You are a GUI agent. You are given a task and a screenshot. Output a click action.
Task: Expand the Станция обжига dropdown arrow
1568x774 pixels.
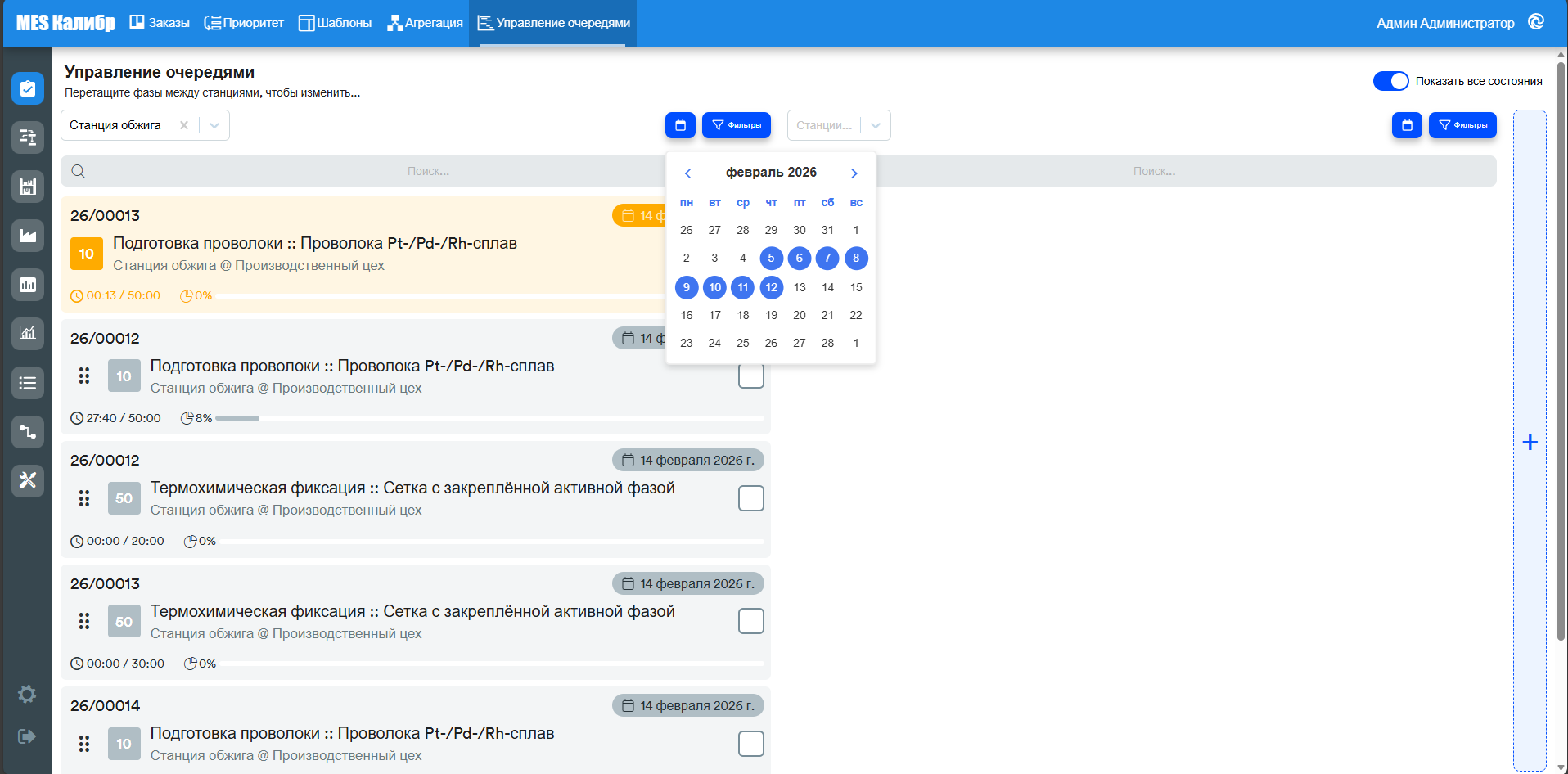pyautogui.click(x=214, y=125)
